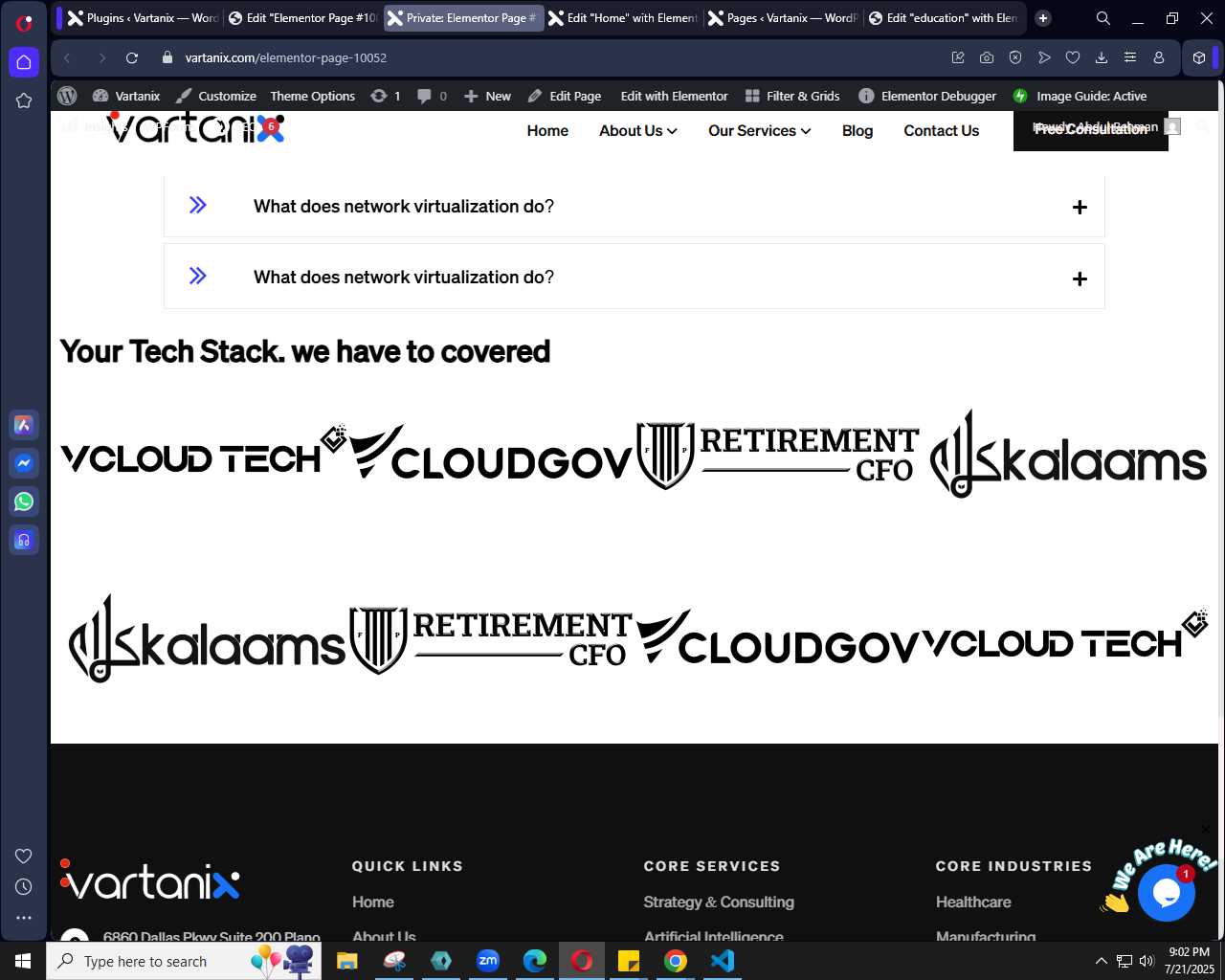Screen dimensions: 1225x980
Task: Open Elementor Debugger in admin bar
Action: pyautogui.click(x=927, y=96)
